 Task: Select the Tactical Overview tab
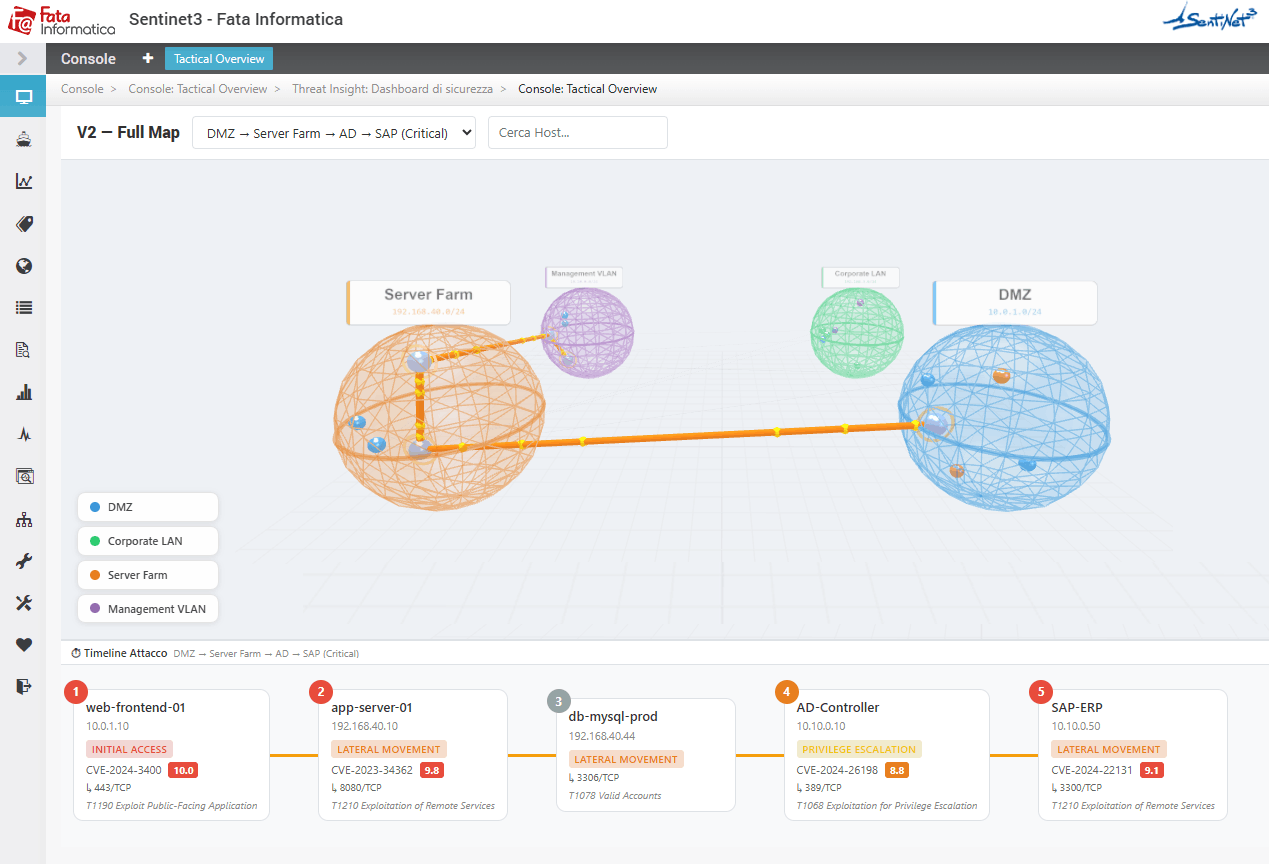(x=219, y=59)
